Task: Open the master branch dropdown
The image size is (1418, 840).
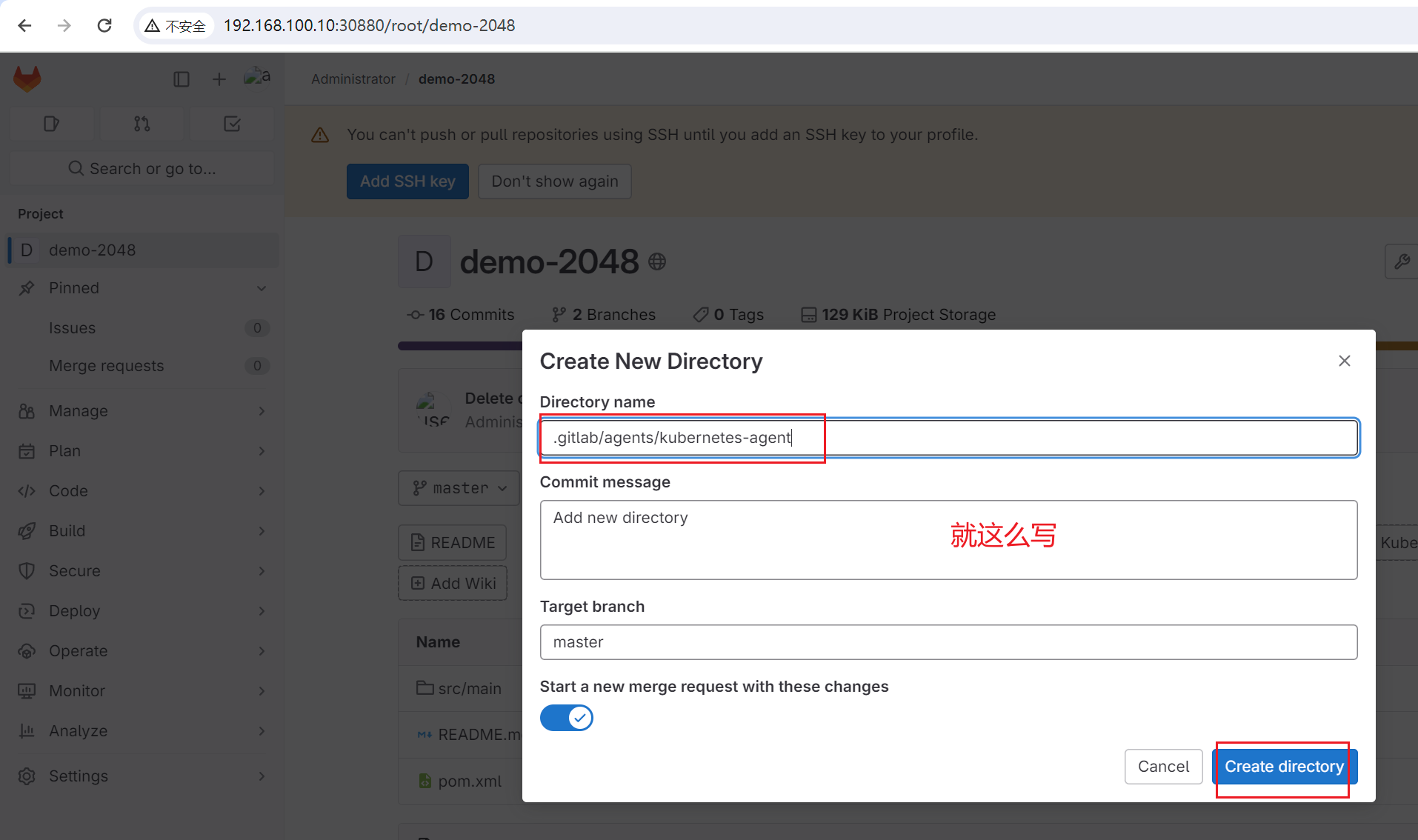Action: click(x=459, y=488)
